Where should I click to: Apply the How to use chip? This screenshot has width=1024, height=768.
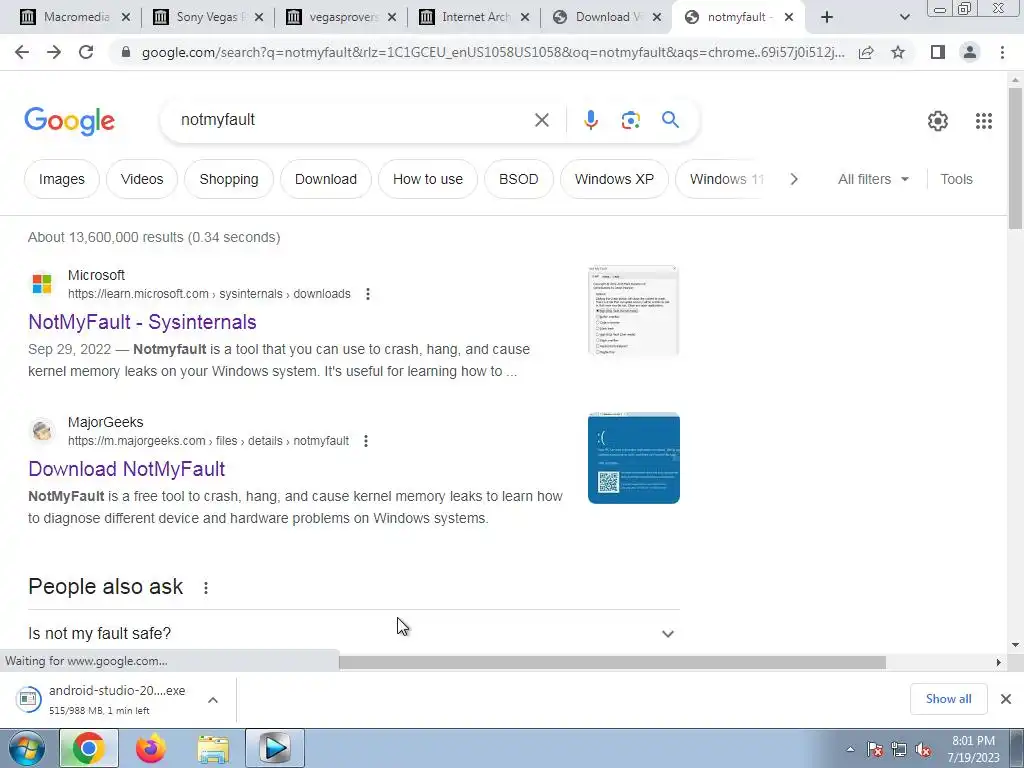(428, 179)
